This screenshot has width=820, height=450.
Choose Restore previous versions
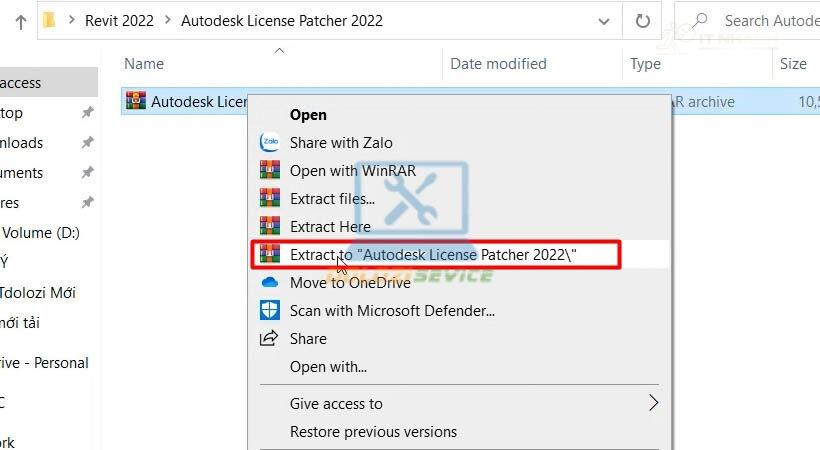pos(373,432)
